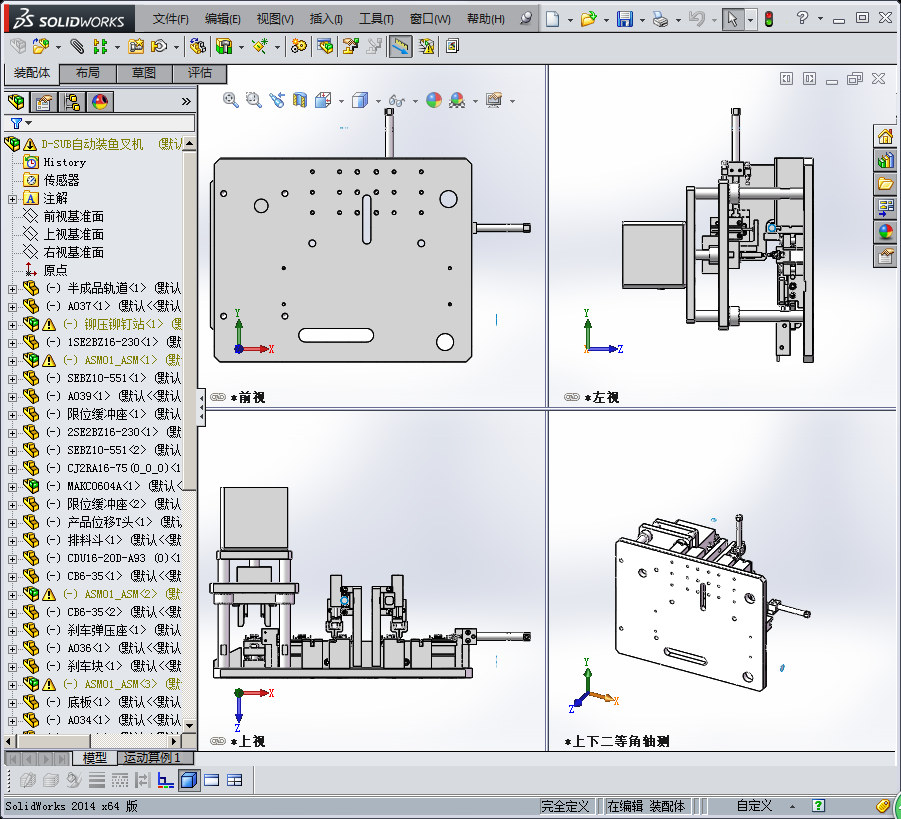
Task: Select the Mate paperclip tool
Action: click(x=77, y=46)
